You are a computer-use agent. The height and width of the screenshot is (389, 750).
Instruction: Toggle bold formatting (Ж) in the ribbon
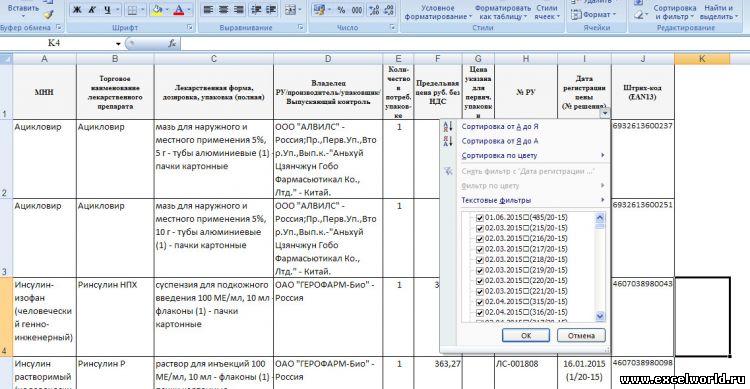pos(77,10)
